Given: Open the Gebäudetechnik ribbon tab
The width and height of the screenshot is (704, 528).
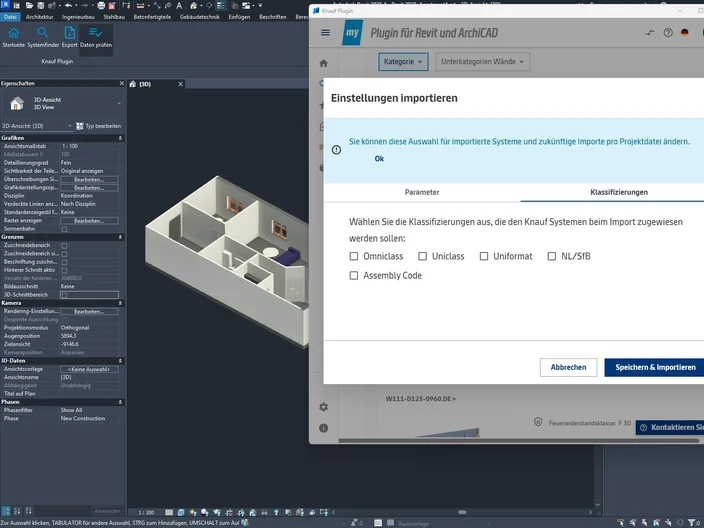Looking at the screenshot, I should (x=199, y=17).
